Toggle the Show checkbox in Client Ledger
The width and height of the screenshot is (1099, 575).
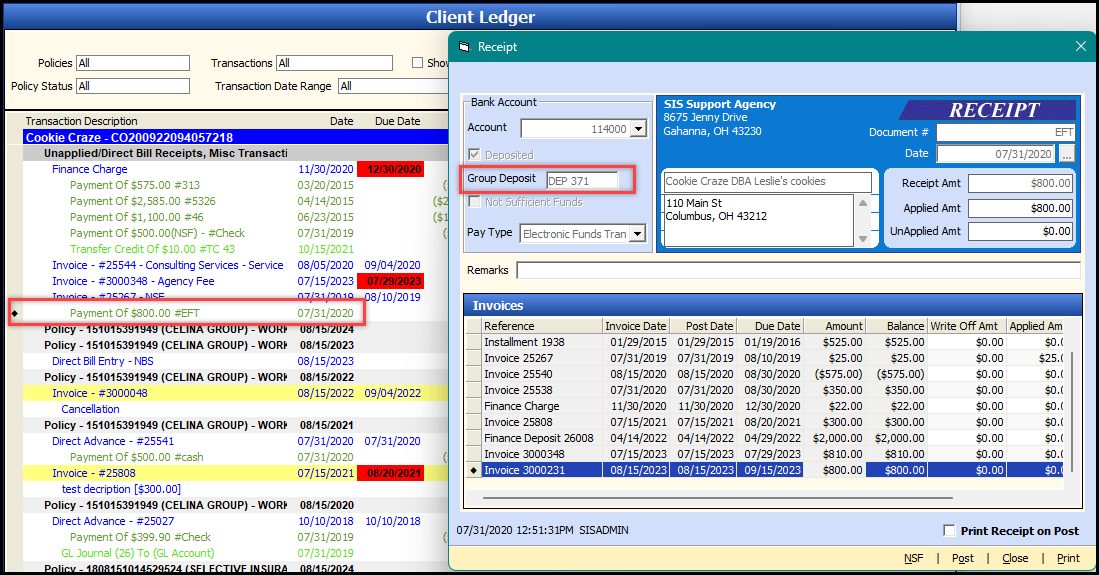coord(418,62)
